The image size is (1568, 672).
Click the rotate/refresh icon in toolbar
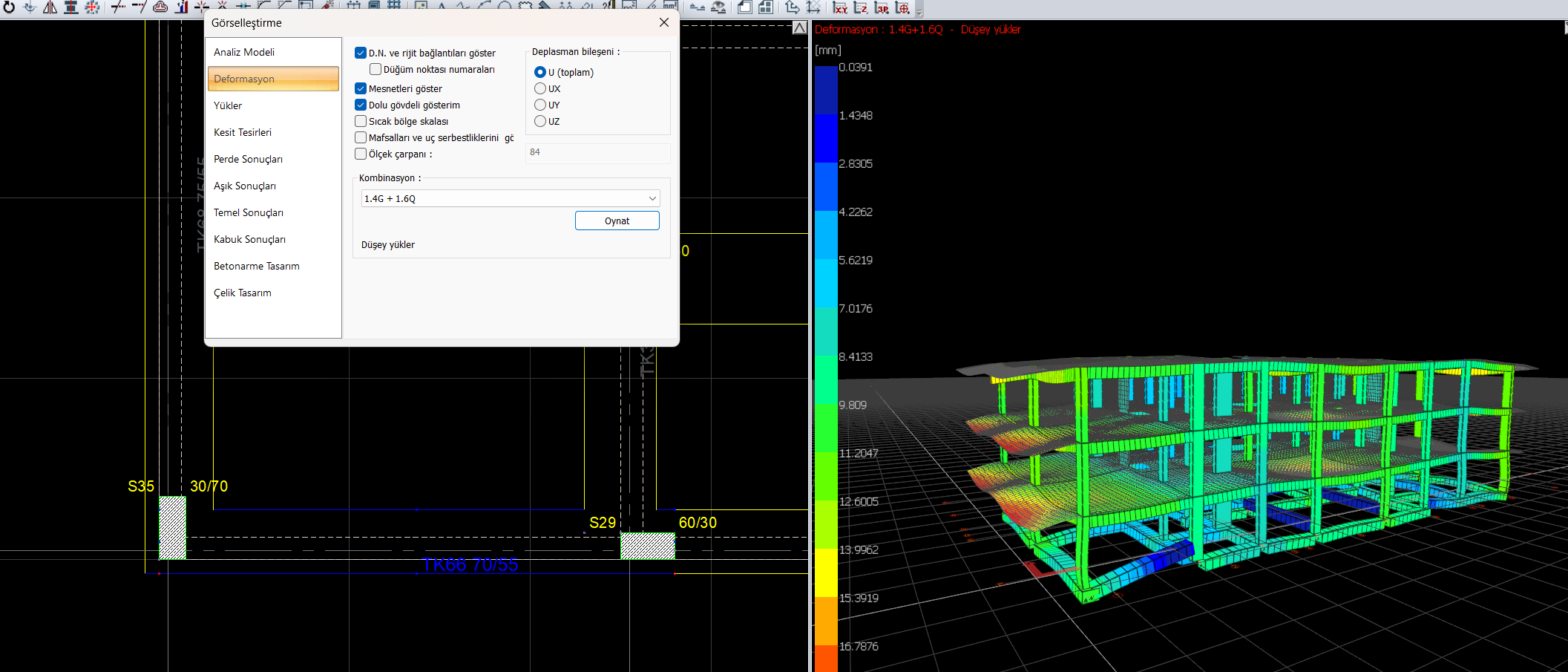(9, 7)
